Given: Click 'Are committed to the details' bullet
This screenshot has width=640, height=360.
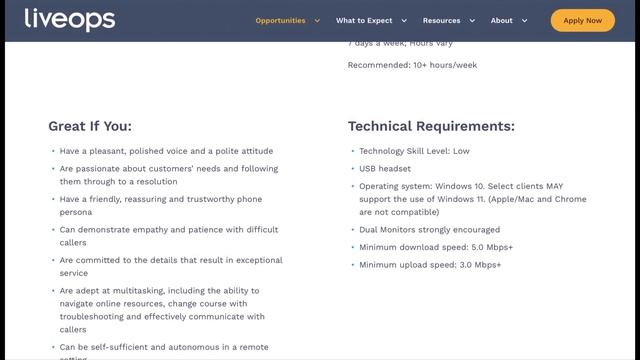Looking at the screenshot, I should 171,267.
